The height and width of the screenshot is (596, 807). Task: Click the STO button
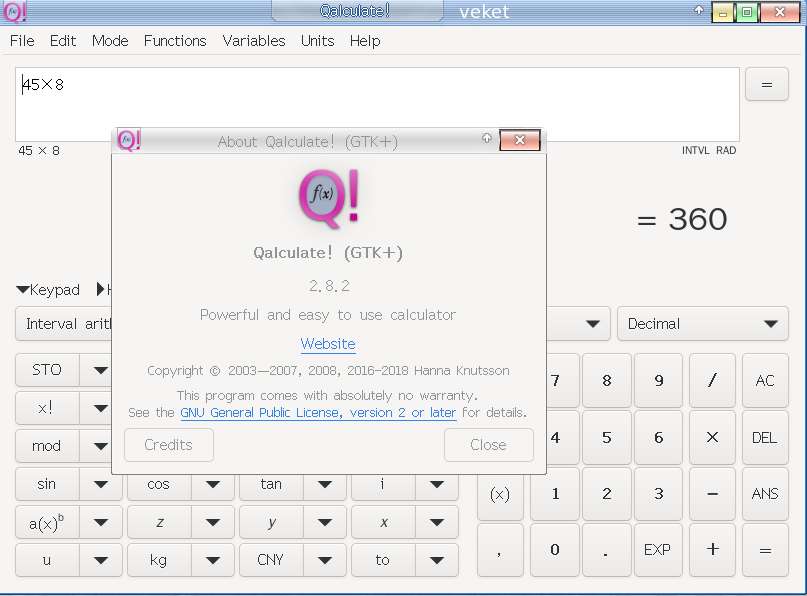[47, 370]
